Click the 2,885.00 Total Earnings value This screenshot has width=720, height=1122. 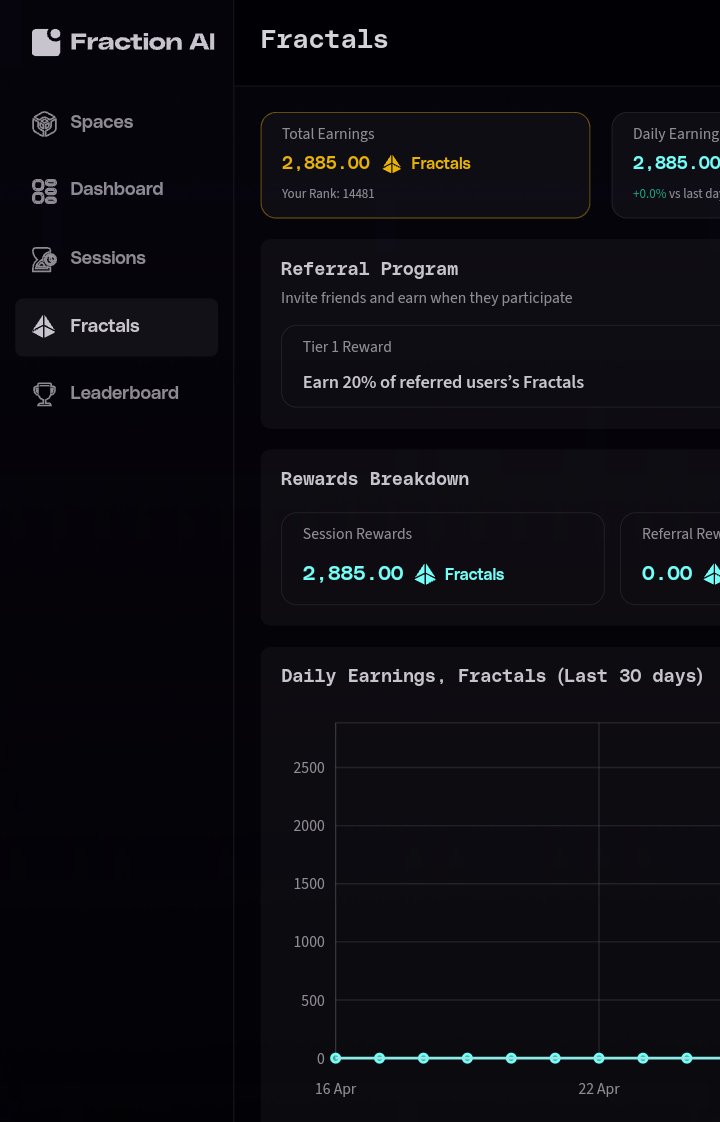tap(326, 163)
